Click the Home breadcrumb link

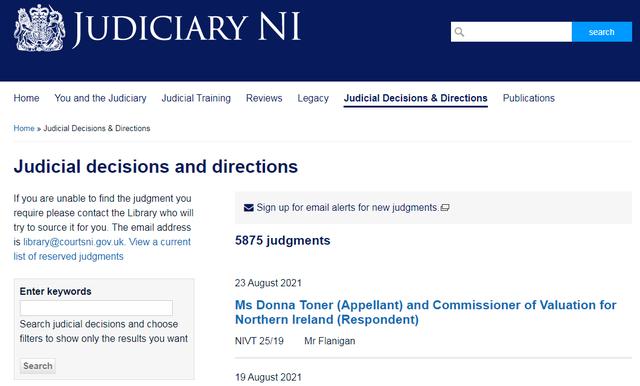pyautogui.click(x=24, y=128)
